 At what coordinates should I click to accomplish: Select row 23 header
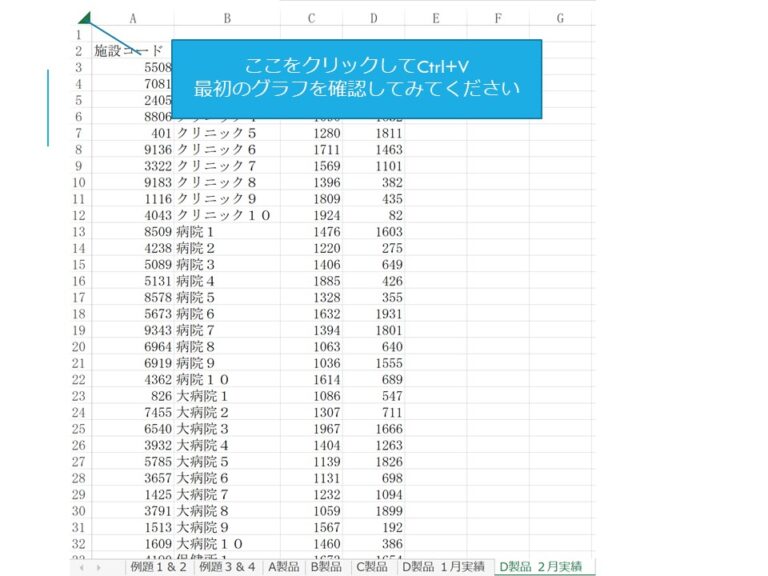[x=79, y=396]
